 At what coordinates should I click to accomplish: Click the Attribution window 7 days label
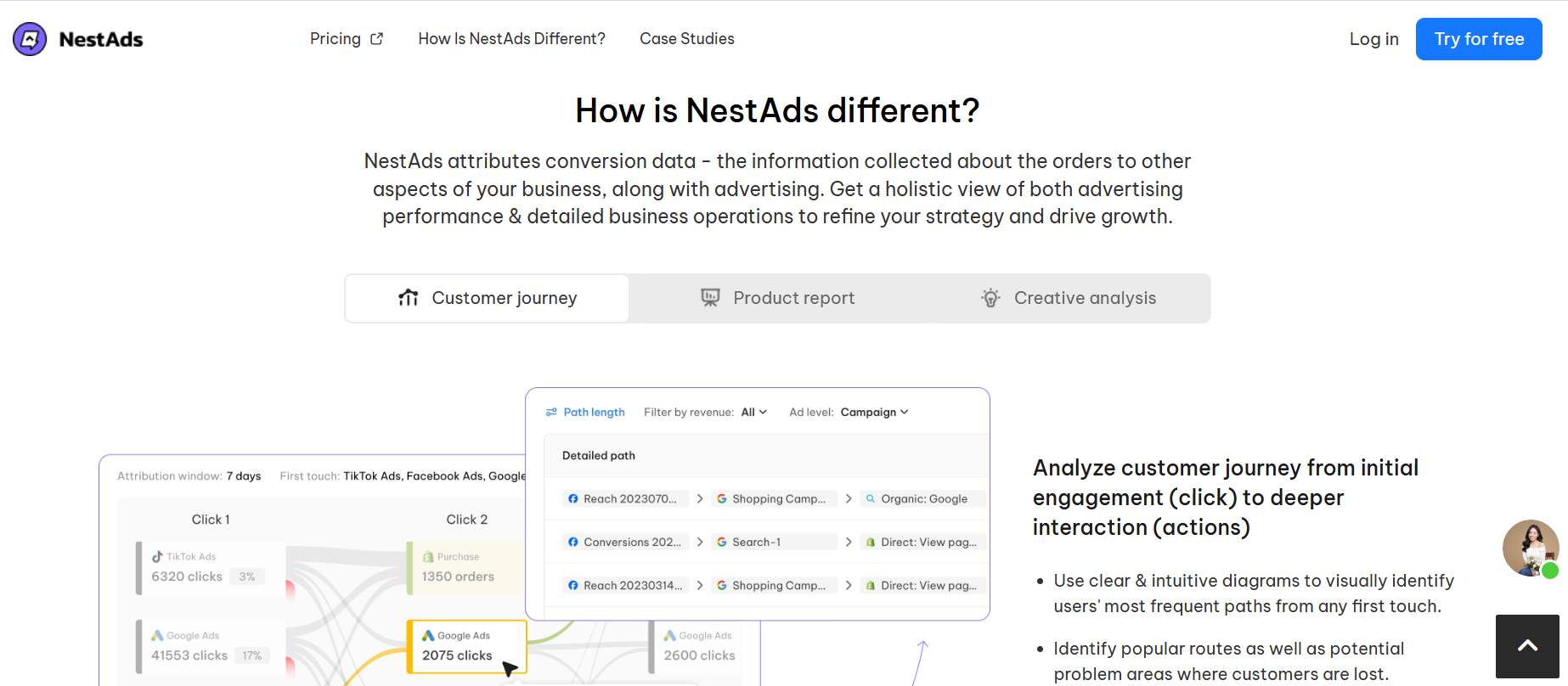tap(189, 476)
